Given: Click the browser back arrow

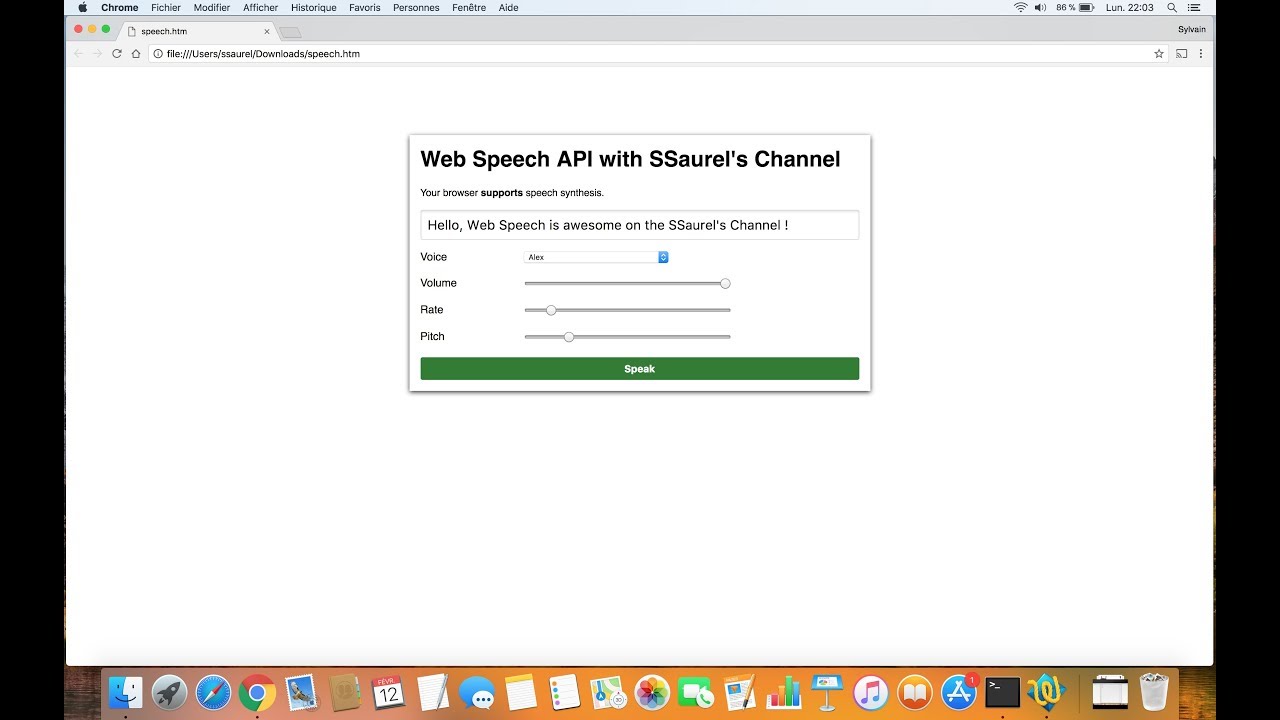Looking at the screenshot, I should [79, 53].
